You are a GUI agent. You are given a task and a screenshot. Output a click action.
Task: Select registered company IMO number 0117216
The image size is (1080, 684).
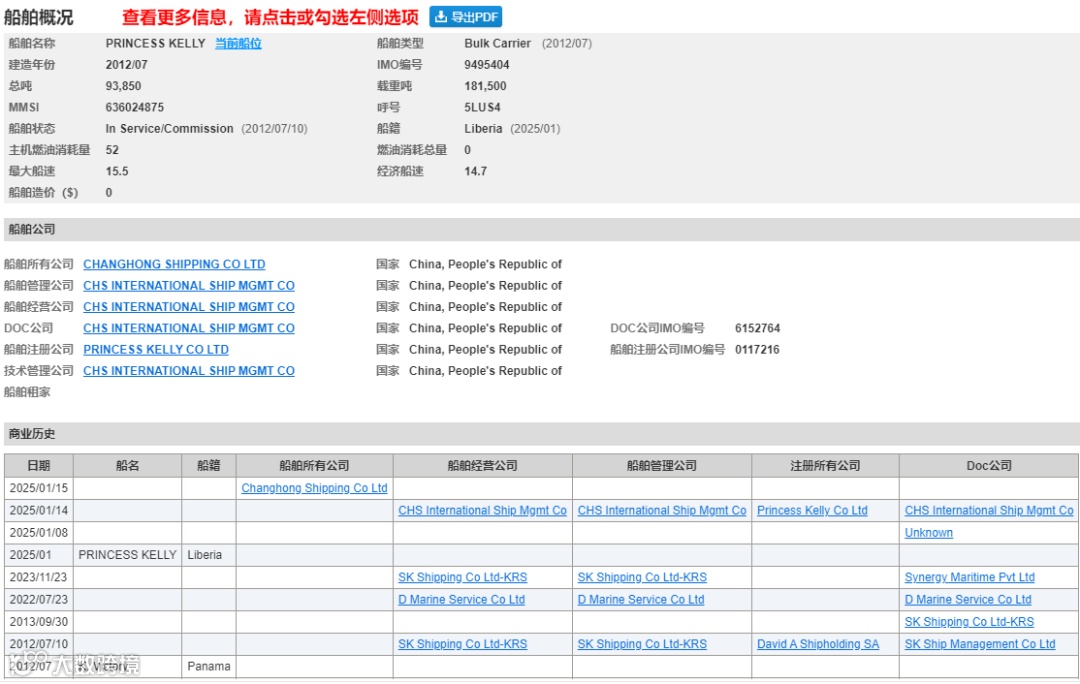758,349
